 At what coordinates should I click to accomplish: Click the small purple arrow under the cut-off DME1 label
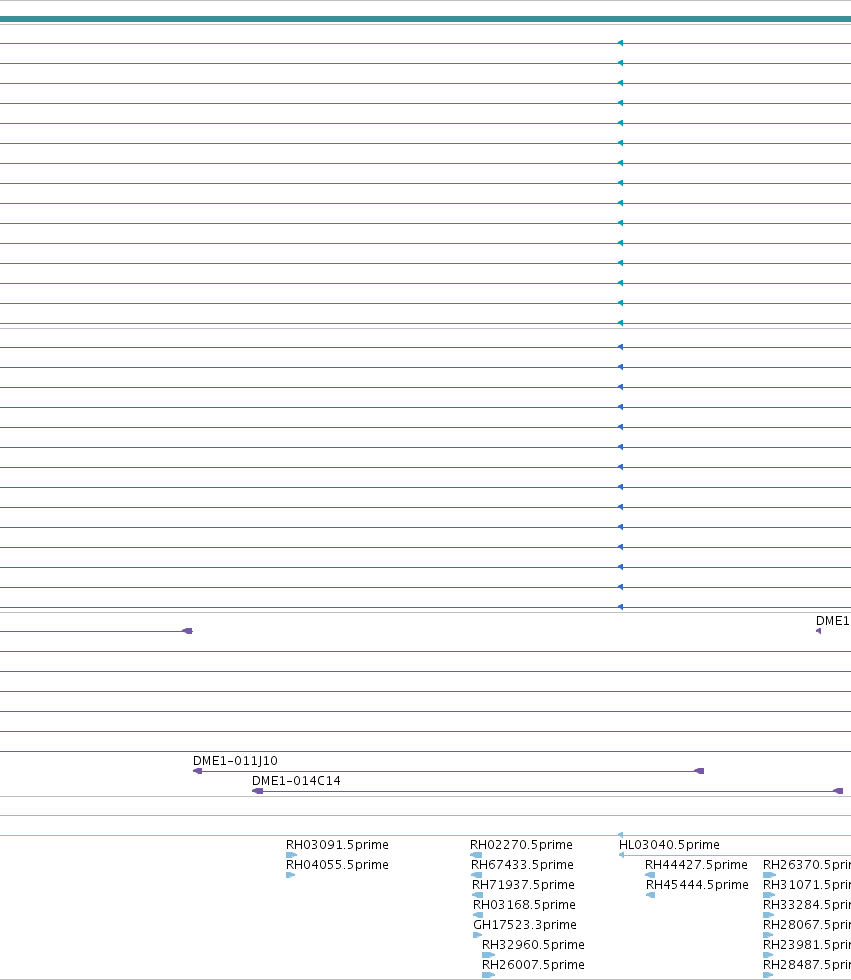(819, 631)
